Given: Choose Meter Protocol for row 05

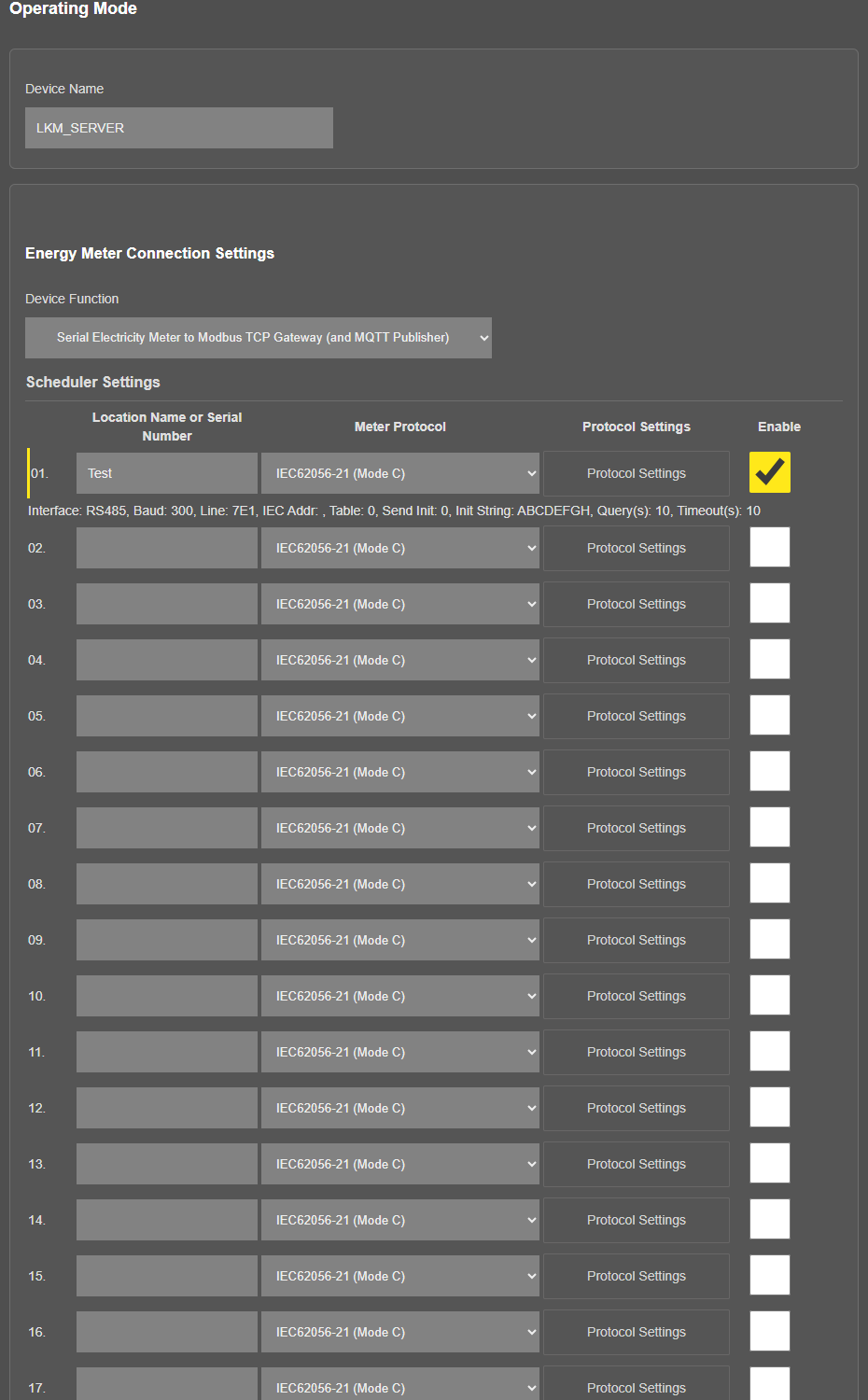Looking at the screenshot, I should [400, 716].
